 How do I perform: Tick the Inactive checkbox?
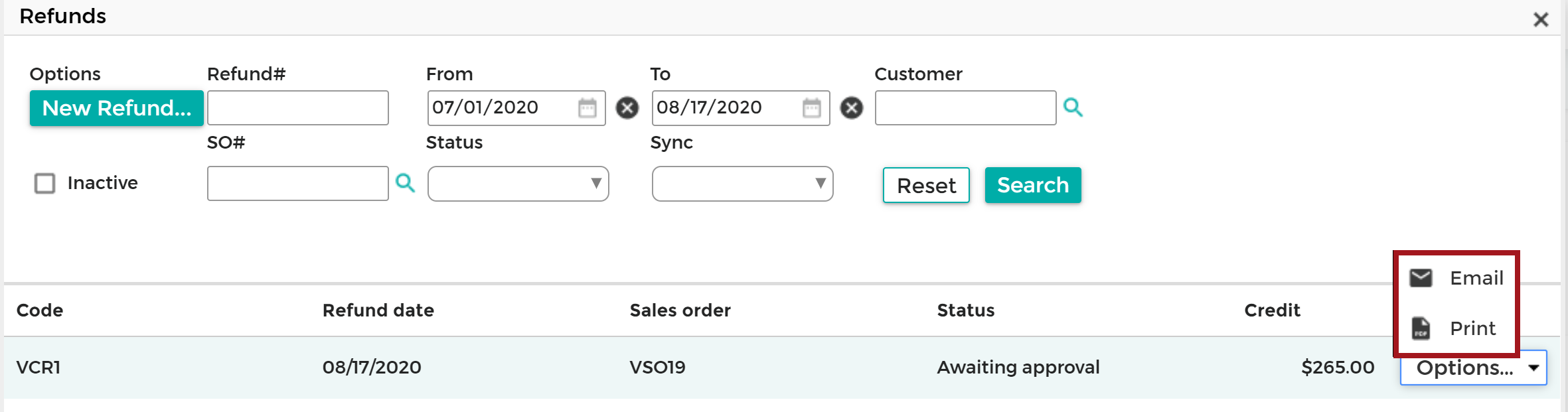44,183
